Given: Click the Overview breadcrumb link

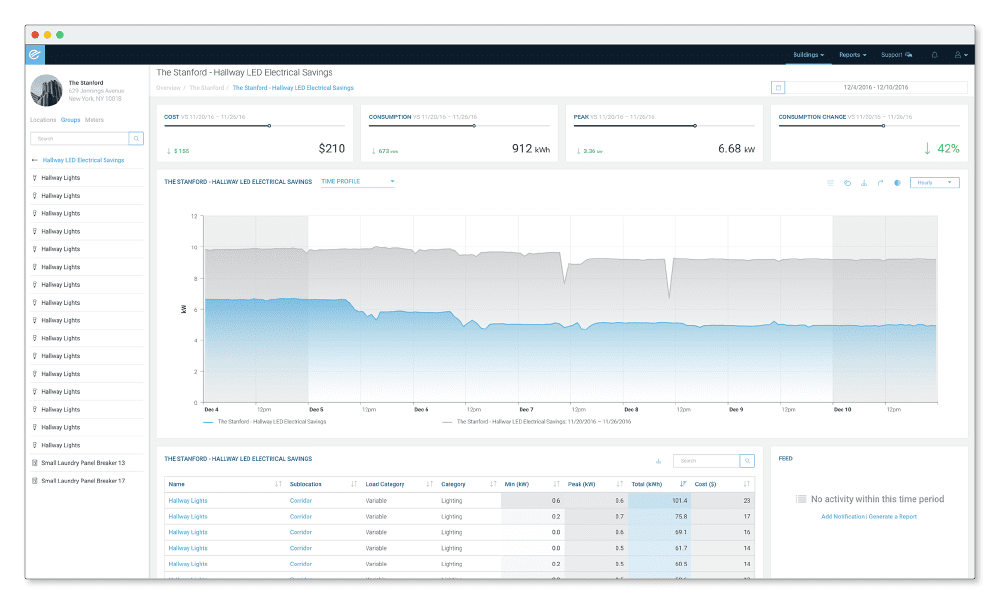Looking at the screenshot, I should tap(168, 88).
